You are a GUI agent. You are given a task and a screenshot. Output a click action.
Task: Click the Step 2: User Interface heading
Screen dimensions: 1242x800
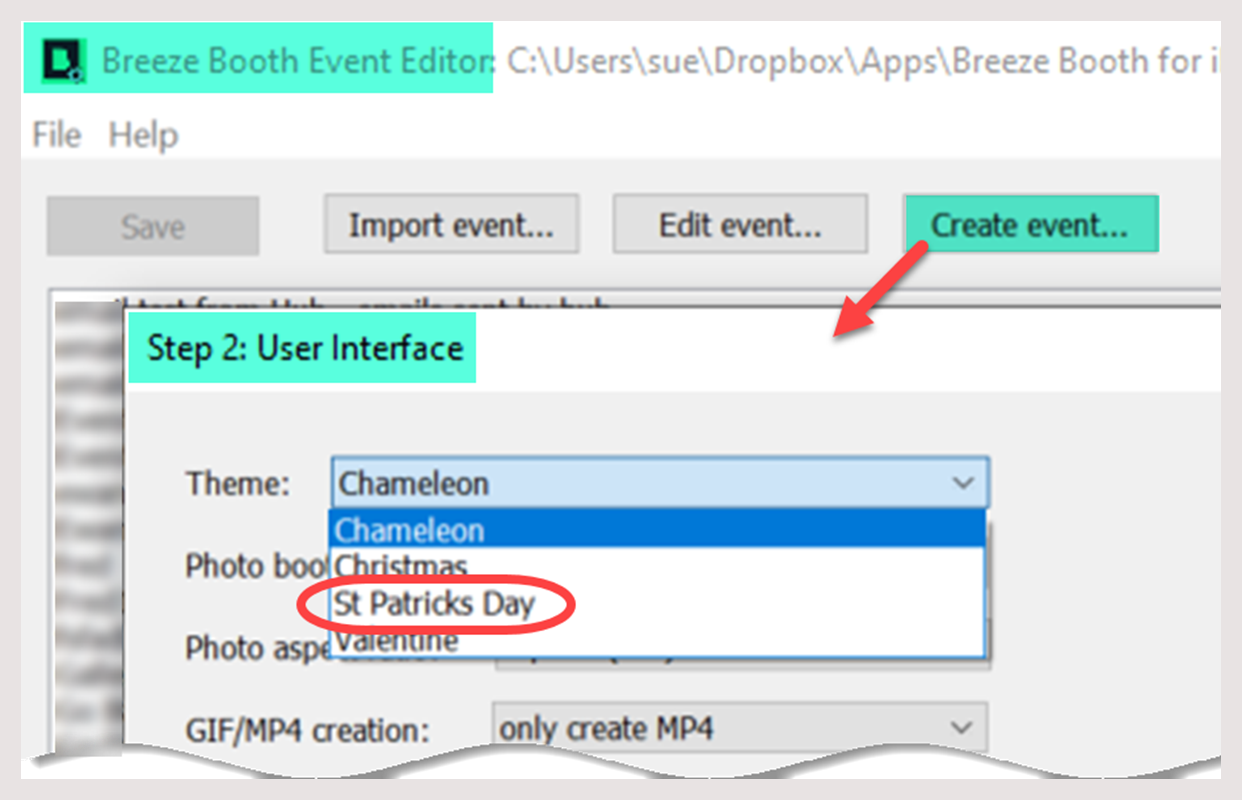(305, 348)
